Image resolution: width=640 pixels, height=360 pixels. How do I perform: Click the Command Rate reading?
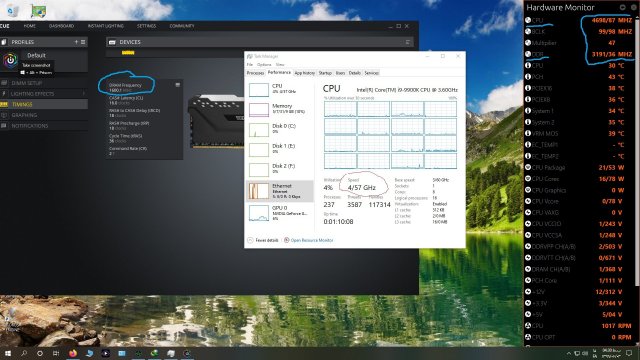point(128,151)
